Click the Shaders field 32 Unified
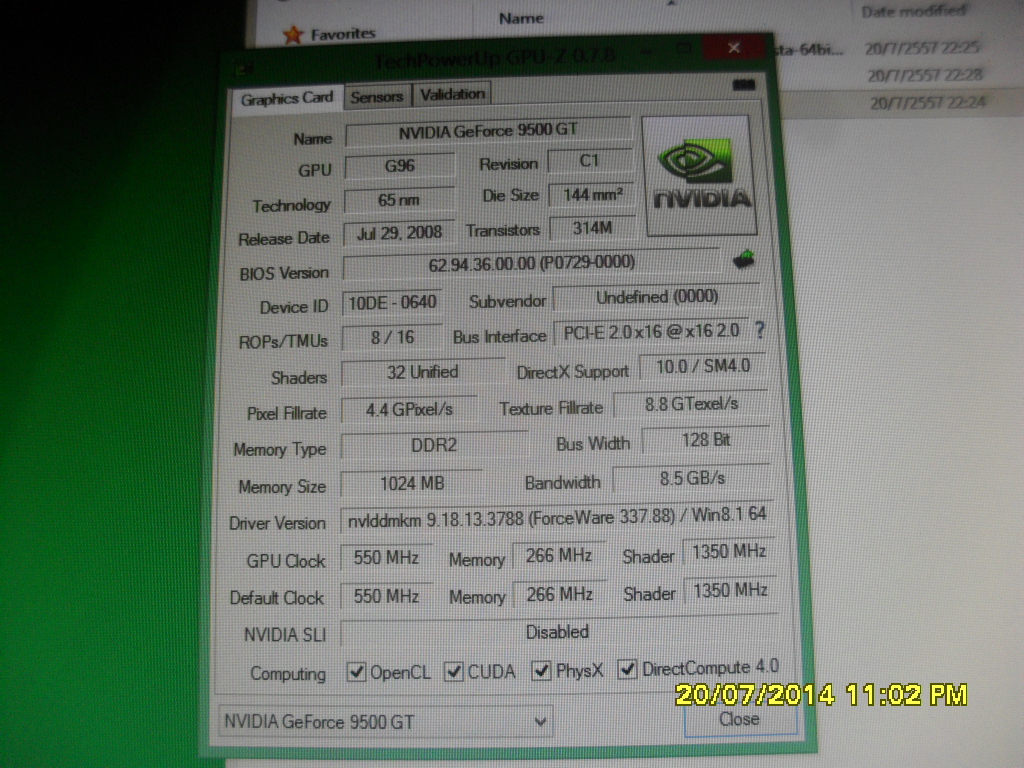1024x768 pixels. (x=423, y=372)
